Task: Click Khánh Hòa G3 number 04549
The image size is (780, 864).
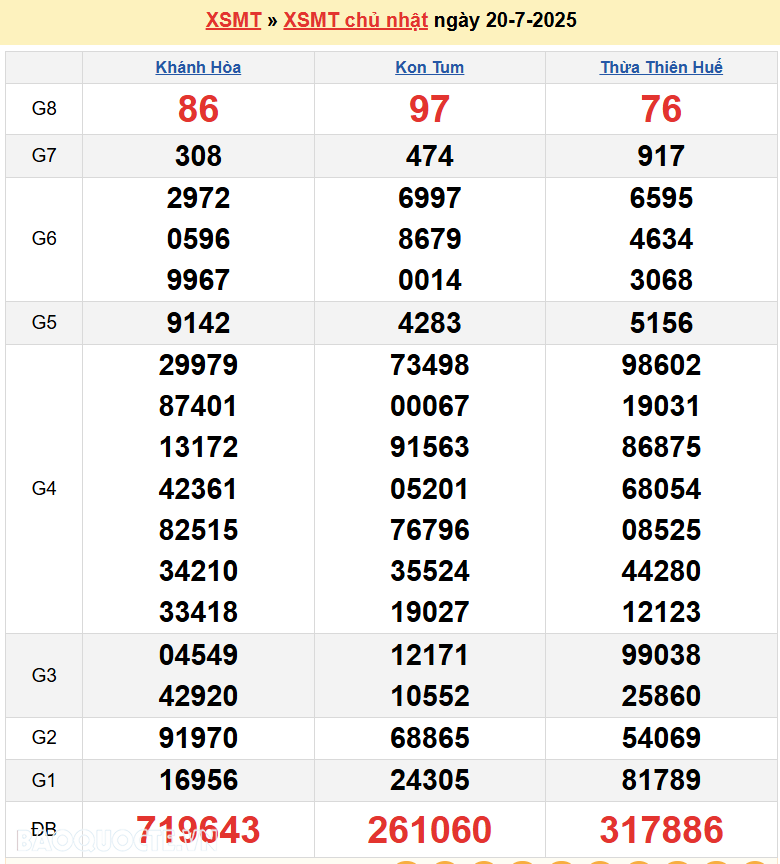Action: (198, 655)
